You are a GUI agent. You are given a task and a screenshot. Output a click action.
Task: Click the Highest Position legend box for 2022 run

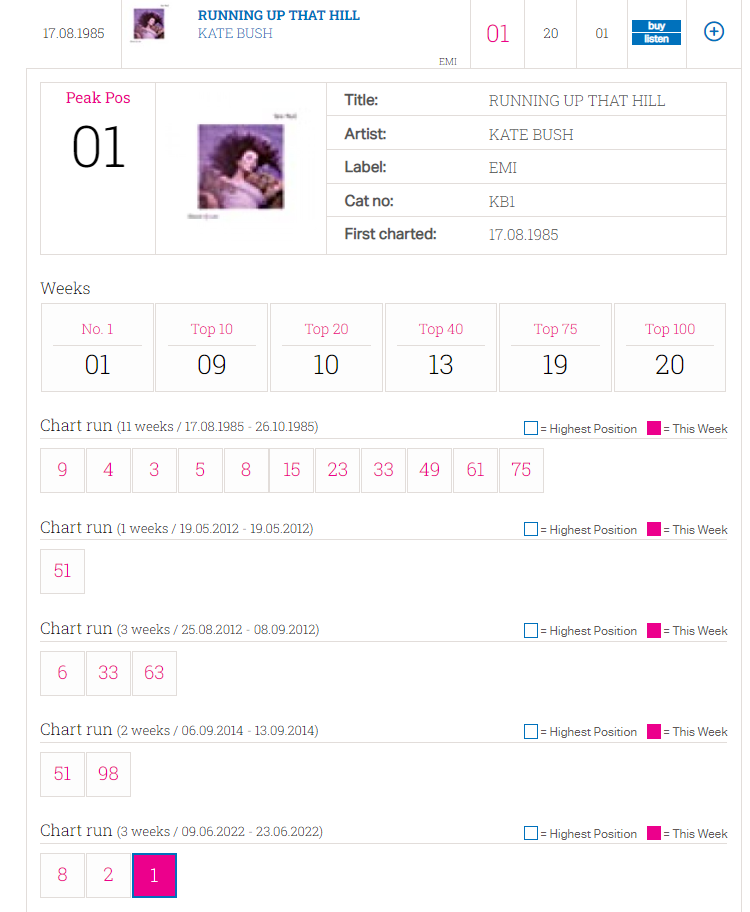531,833
